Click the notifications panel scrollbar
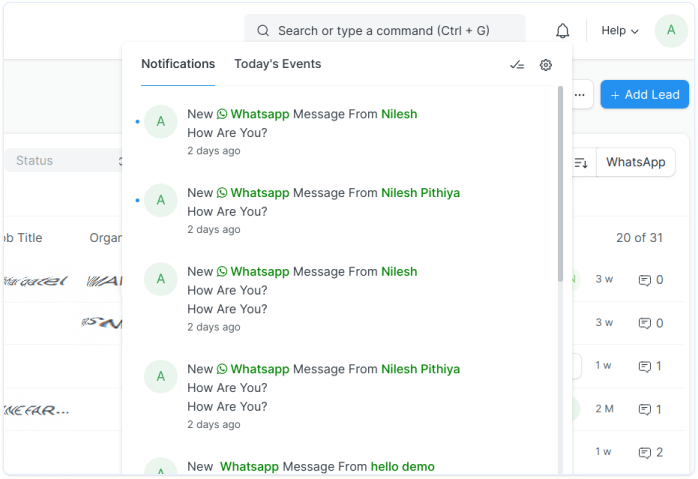The width and height of the screenshot is (698, 479). click(560, 184)
